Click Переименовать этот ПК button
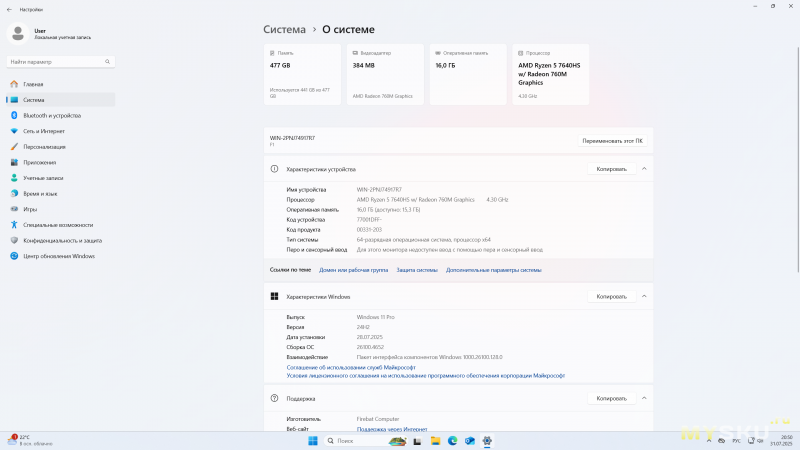Viewport: 800px width, 450px height. pos(612,141)
